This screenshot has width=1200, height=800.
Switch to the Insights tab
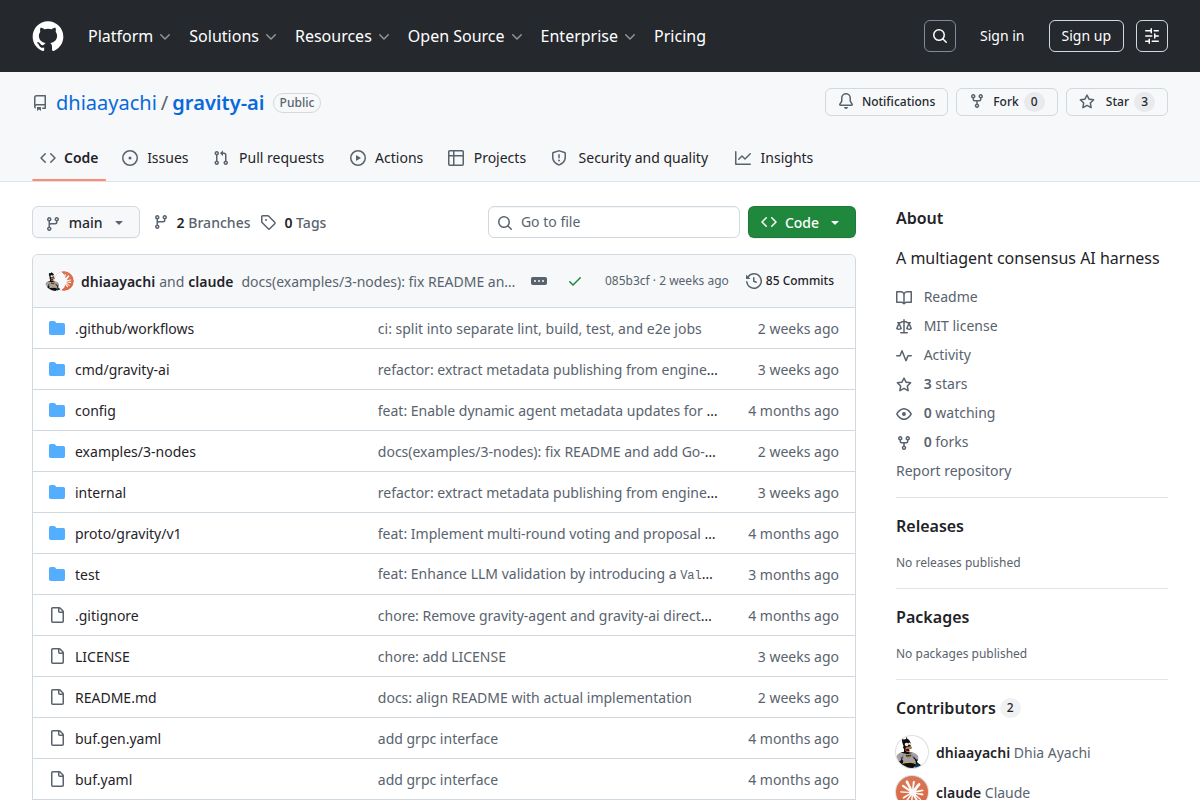(x=774, y=158)
